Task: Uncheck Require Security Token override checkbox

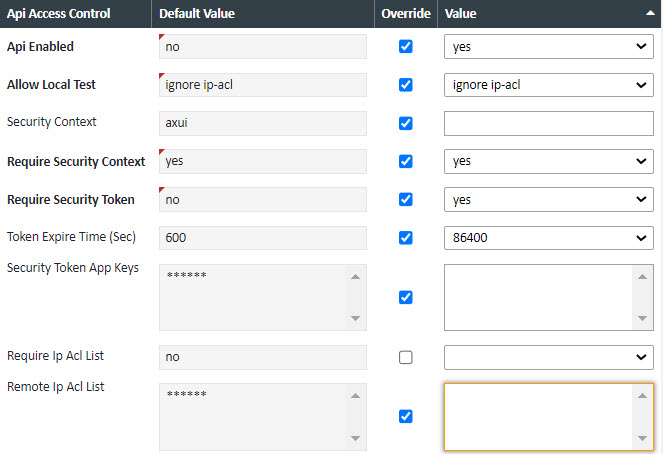Action: [406, 199]
